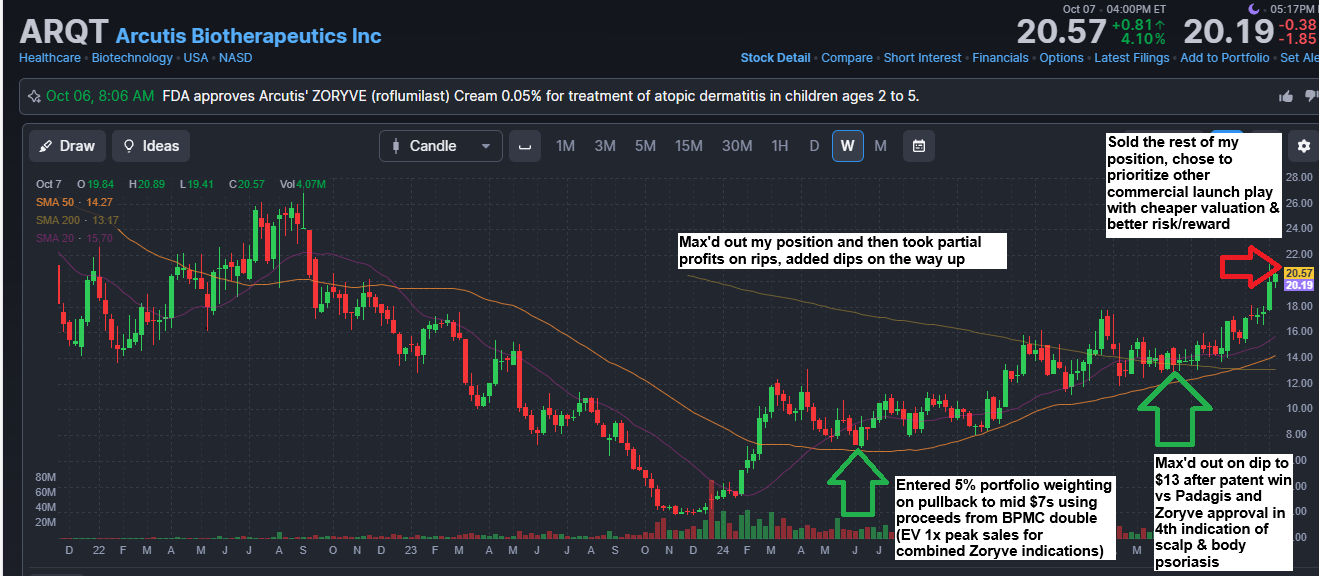The image size is (1319, 576).
Task: Filter by the Healthcare sector link
Action: pyautogui.click(x=50, y=58)
